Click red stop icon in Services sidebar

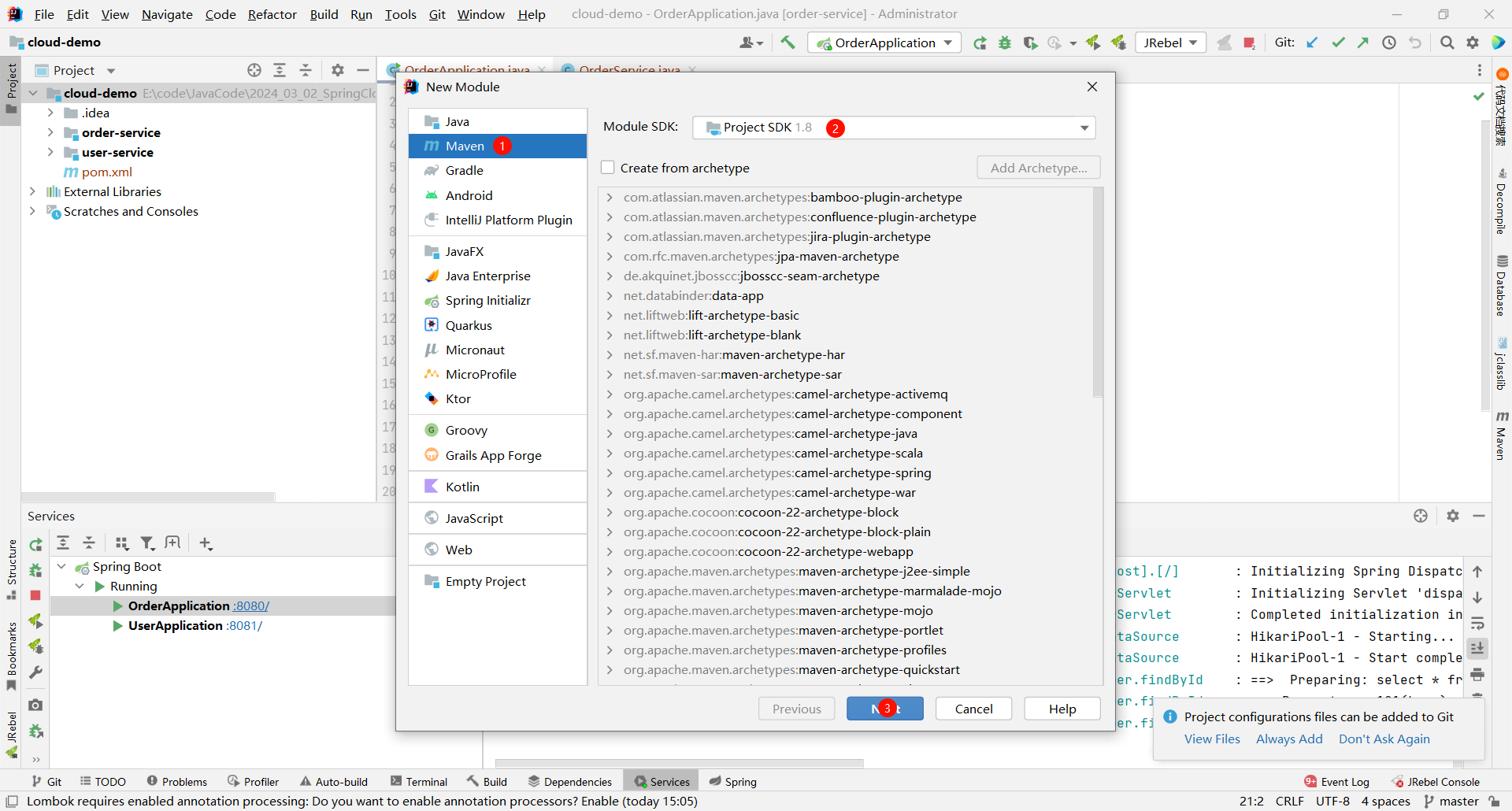coord(35,595)
